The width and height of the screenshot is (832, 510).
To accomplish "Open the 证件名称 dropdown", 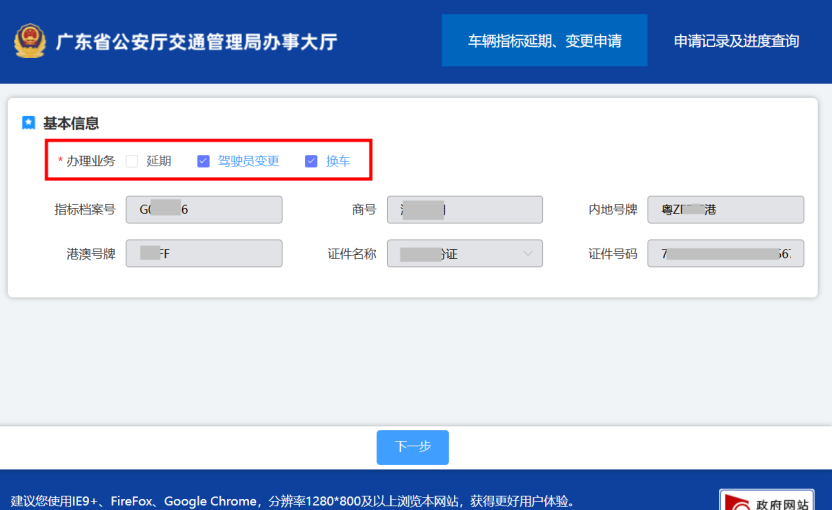I will click(465, 254).
